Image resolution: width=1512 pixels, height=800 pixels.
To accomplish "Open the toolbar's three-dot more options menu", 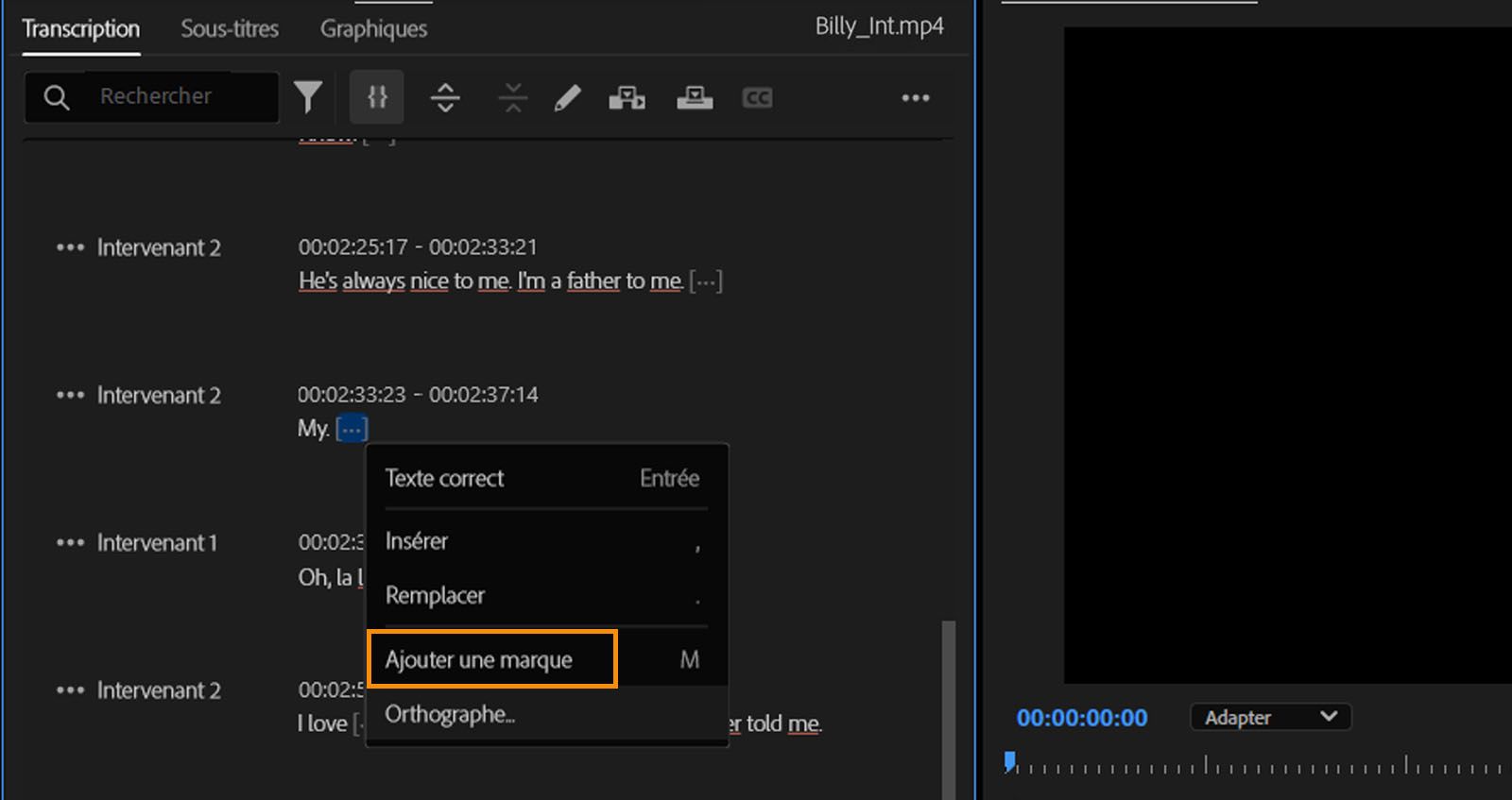I will pos(916,98).
